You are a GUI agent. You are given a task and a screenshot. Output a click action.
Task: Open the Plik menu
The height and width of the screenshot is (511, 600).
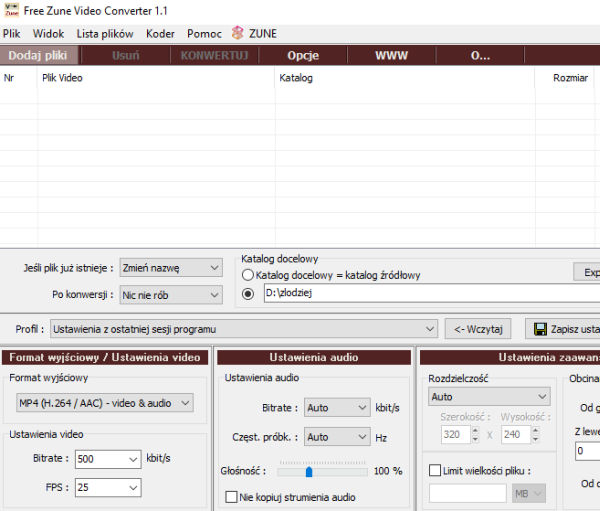(x=11, y=34)
